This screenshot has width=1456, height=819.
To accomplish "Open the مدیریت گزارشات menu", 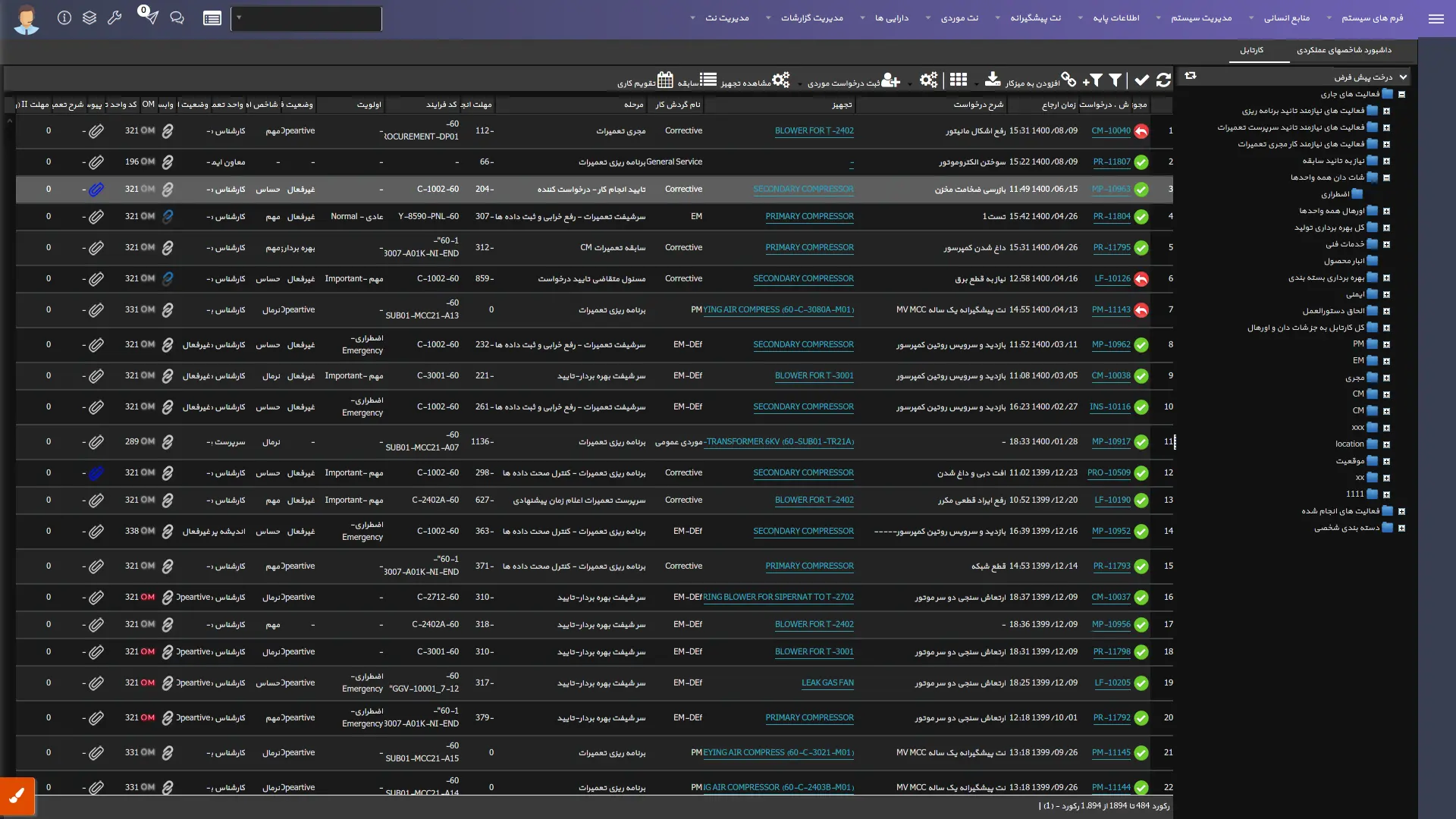I will pos(811,18).
